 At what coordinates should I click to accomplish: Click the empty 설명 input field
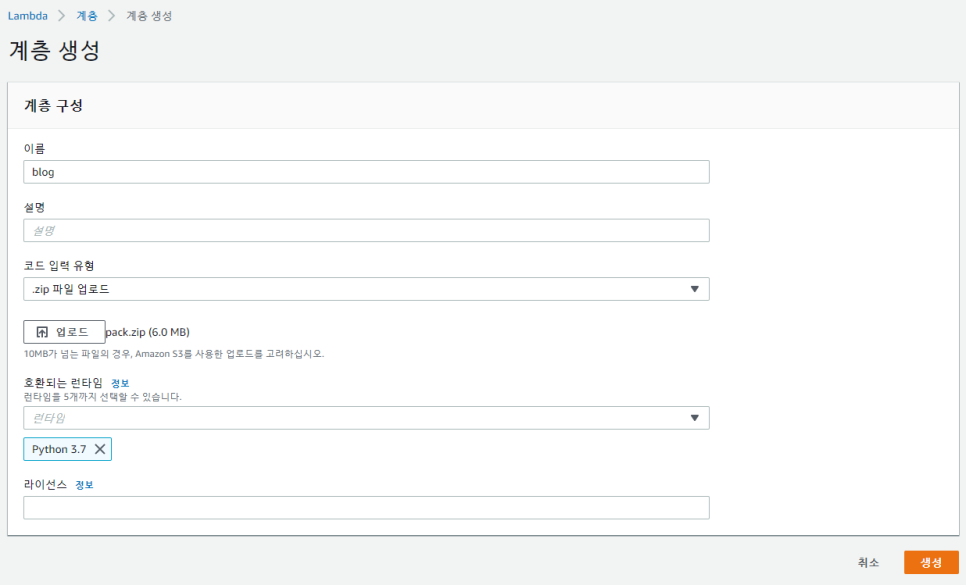coord(367,230)
